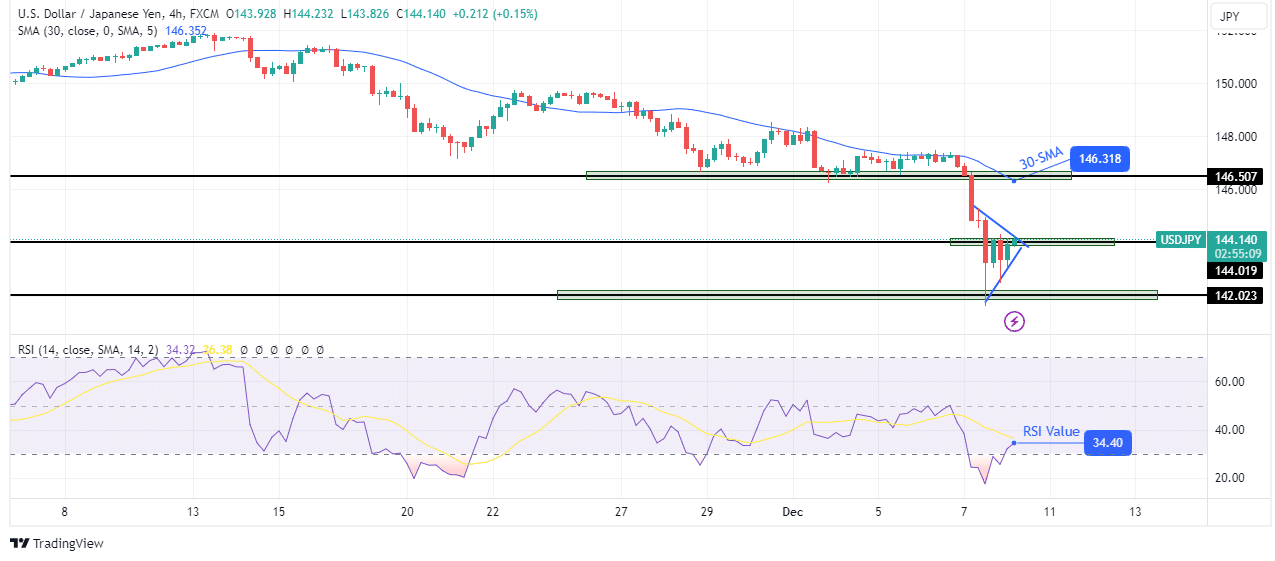Viewport: 1275px width, 561px height.
Task: Click date label 7 on time axis
Action: tap(964, 512)
